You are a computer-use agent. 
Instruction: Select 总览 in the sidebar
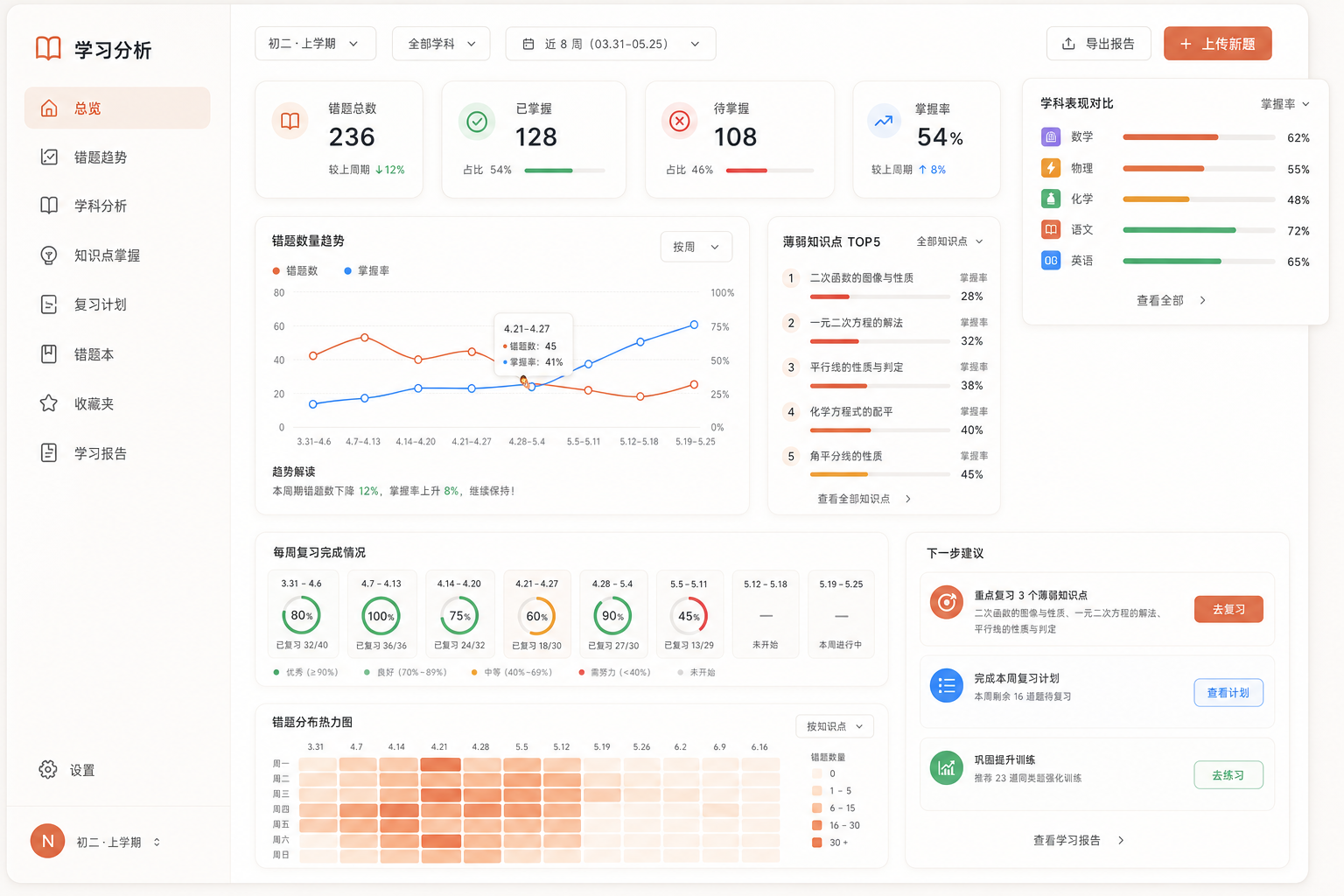coord(117,108)
